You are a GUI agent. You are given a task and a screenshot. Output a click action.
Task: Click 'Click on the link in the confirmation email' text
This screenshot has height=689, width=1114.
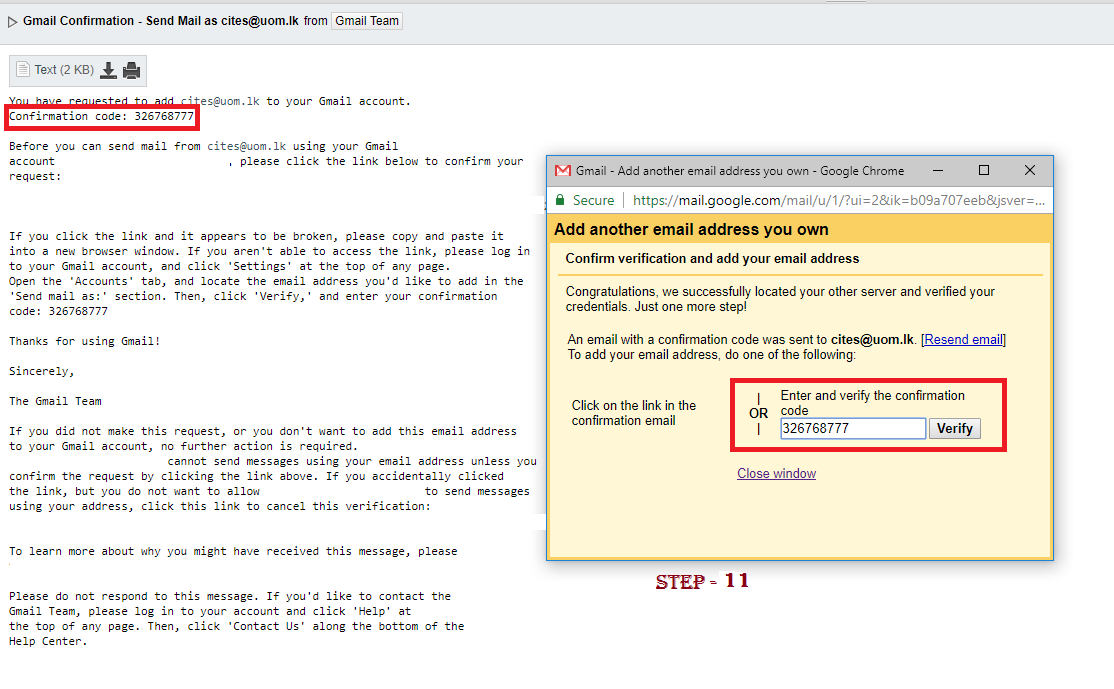(634, 413)
